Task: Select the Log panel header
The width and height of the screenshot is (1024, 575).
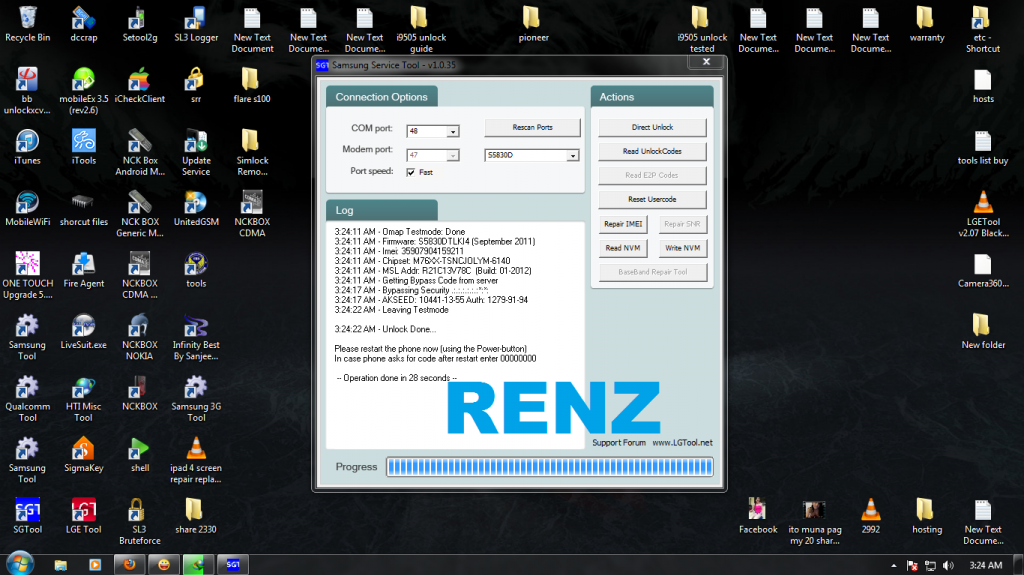Action: tap(381, 210)
